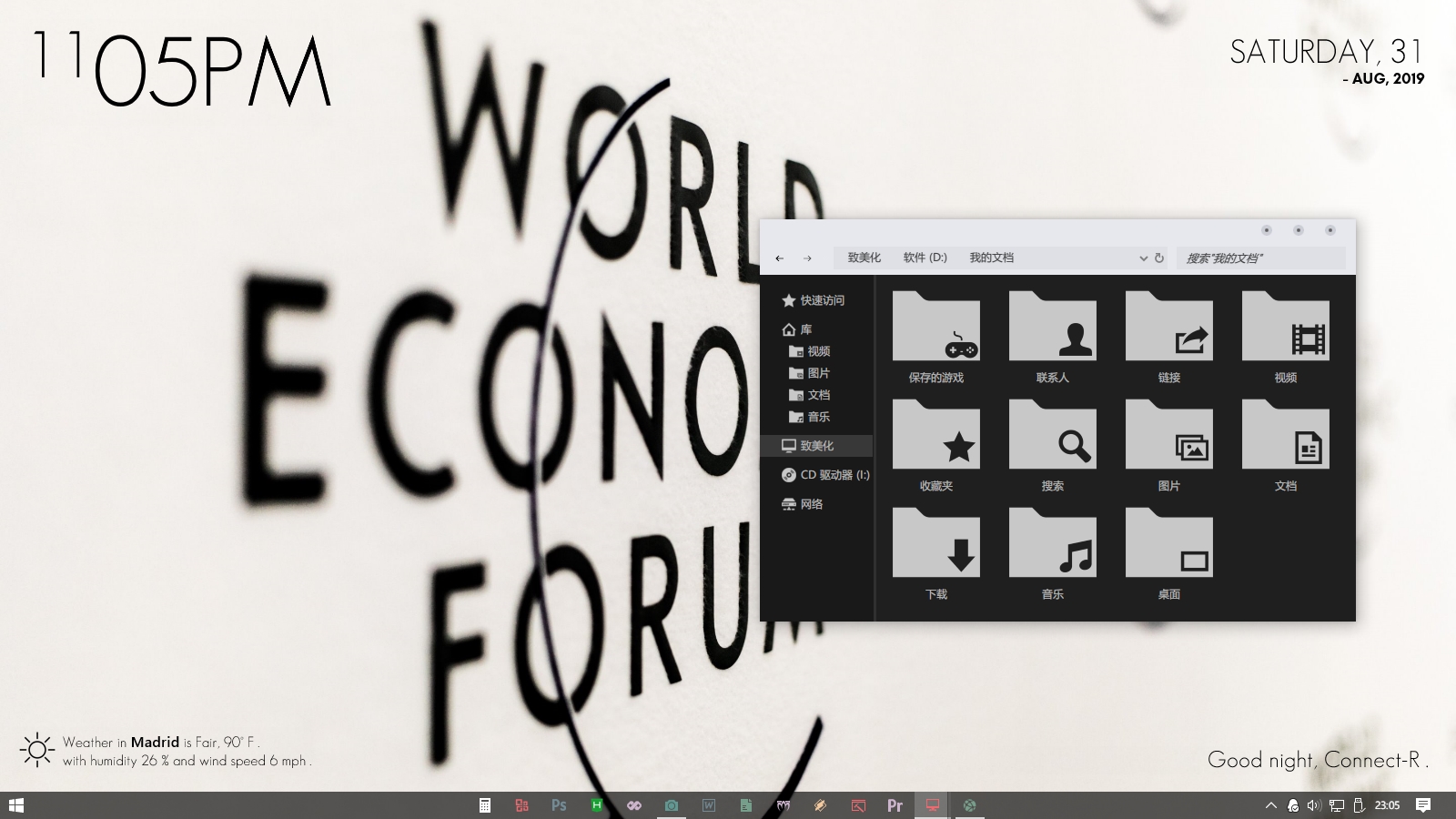Select 库 library in the sidebar

click(x=805, y=329)
